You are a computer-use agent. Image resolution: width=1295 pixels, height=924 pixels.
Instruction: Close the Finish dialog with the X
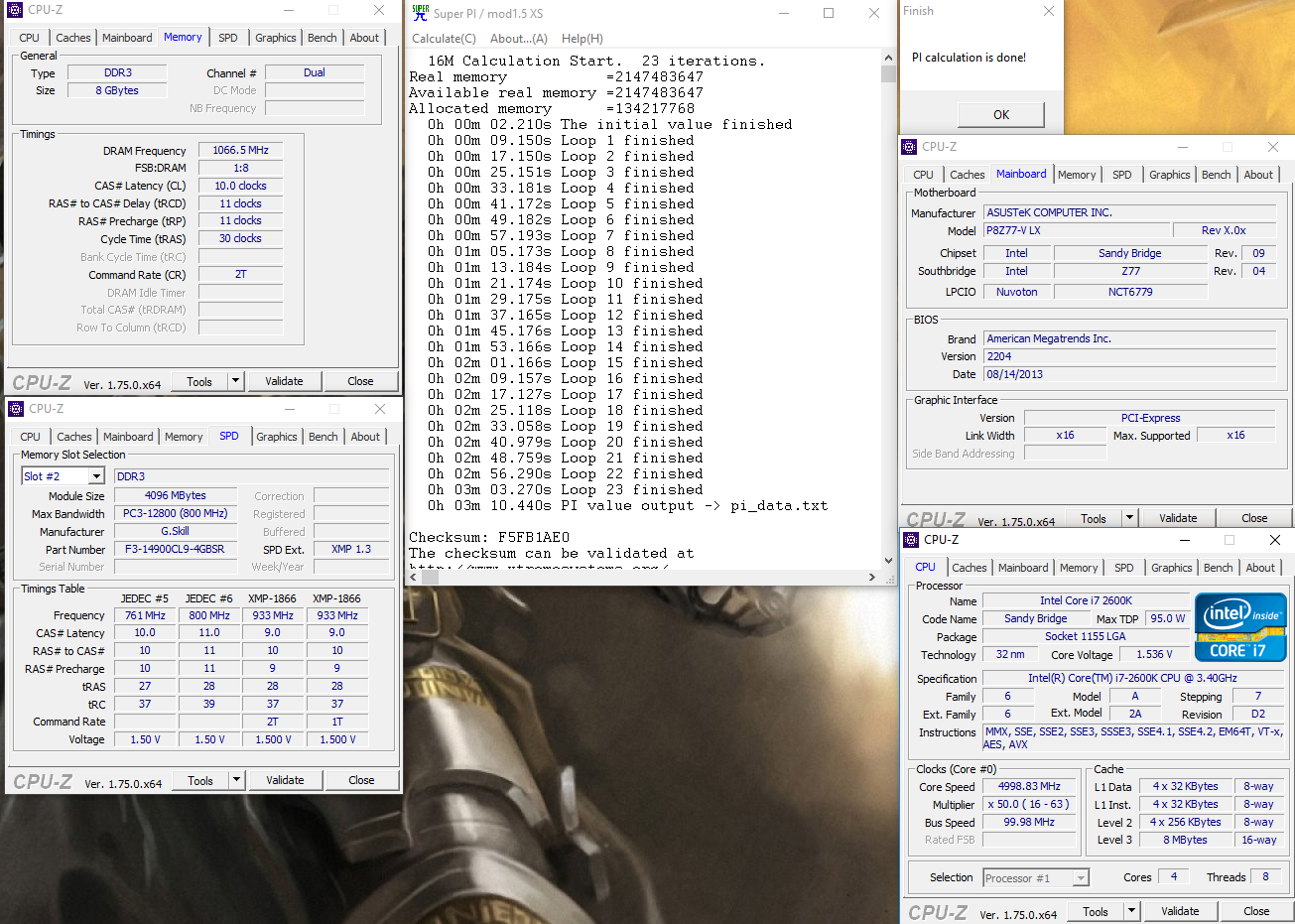coord(1048,11)
